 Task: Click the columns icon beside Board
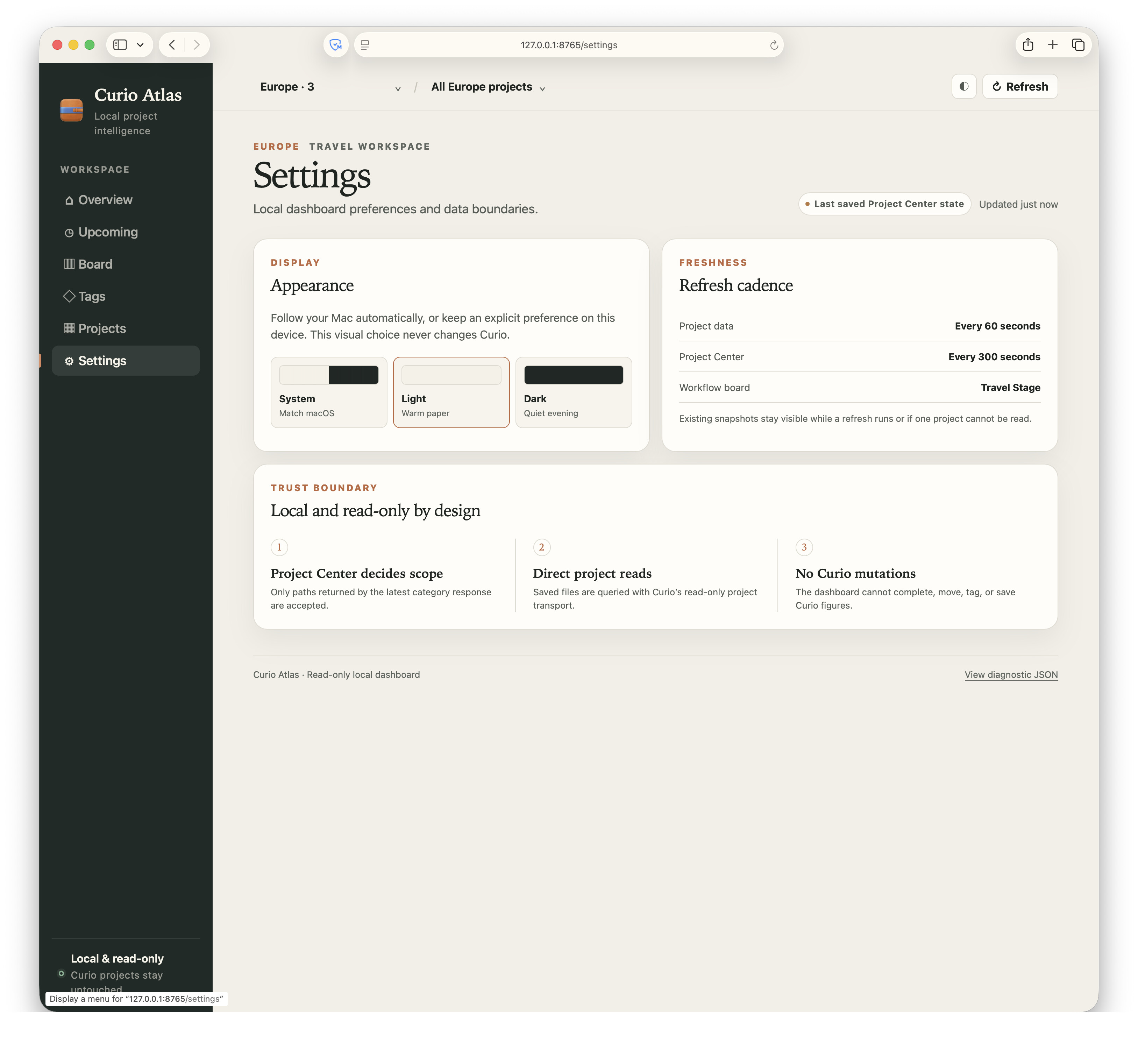69,264
